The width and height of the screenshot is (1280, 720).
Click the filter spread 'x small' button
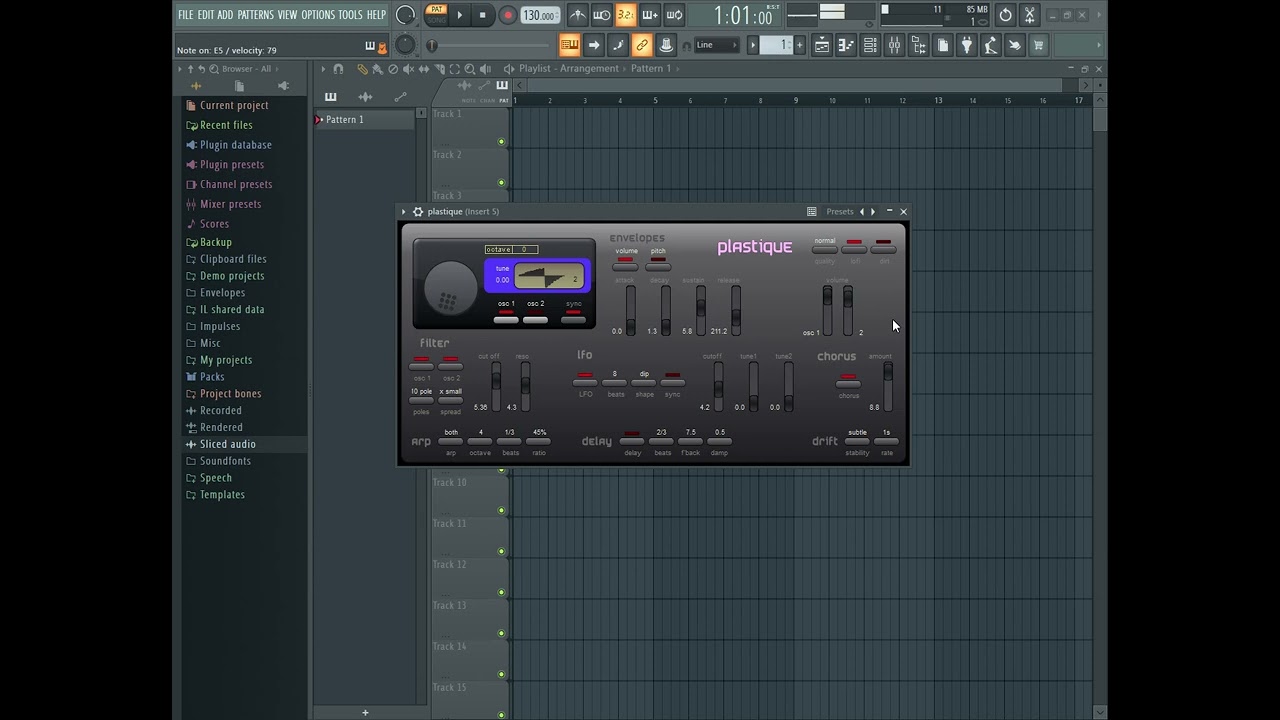point(450,400)
